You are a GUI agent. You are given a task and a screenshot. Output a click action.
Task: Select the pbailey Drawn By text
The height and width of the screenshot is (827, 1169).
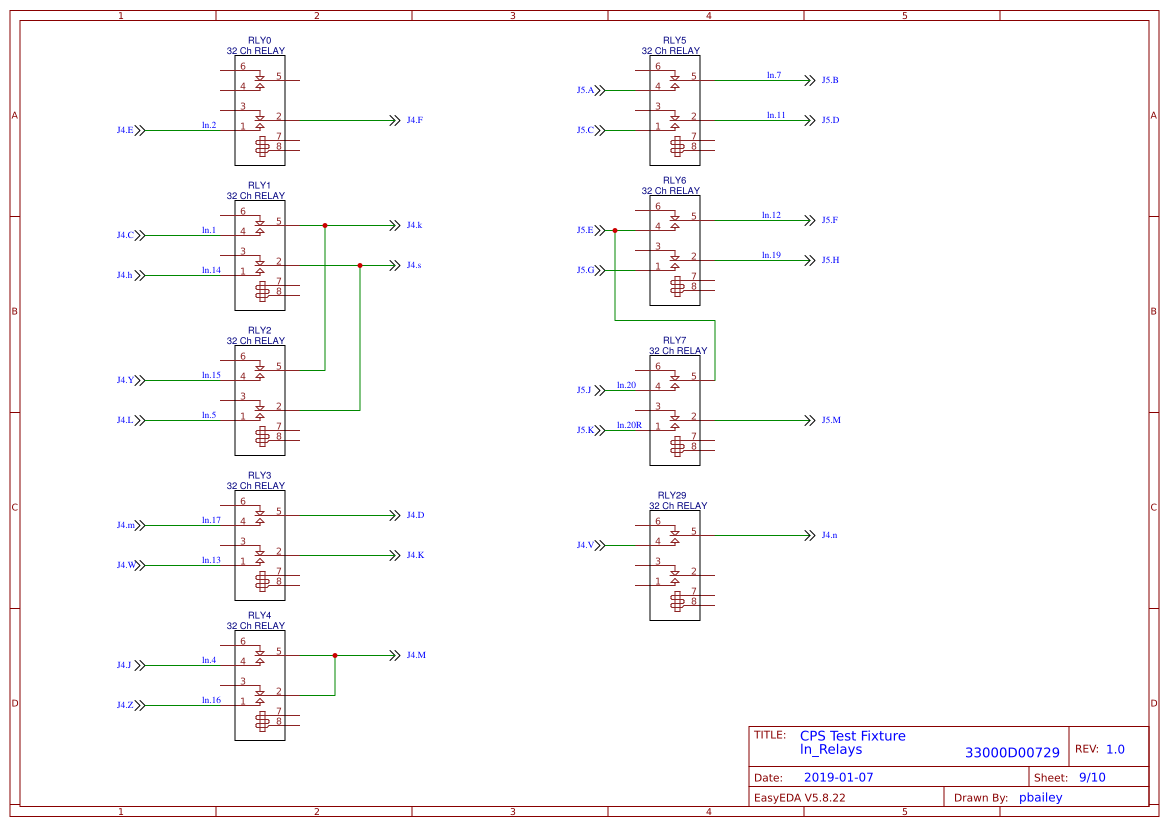[1040, 797]
